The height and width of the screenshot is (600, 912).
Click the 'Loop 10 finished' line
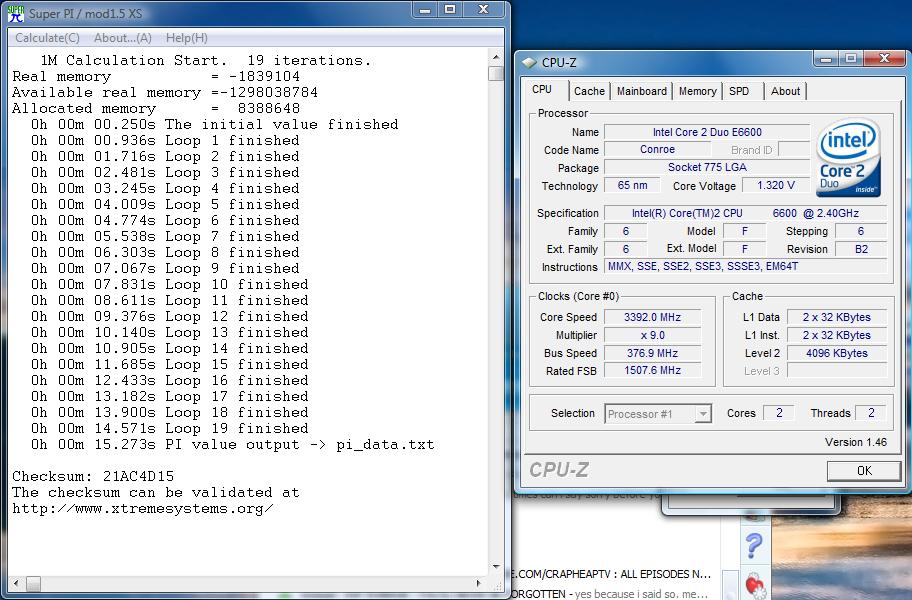pos(170,284)
